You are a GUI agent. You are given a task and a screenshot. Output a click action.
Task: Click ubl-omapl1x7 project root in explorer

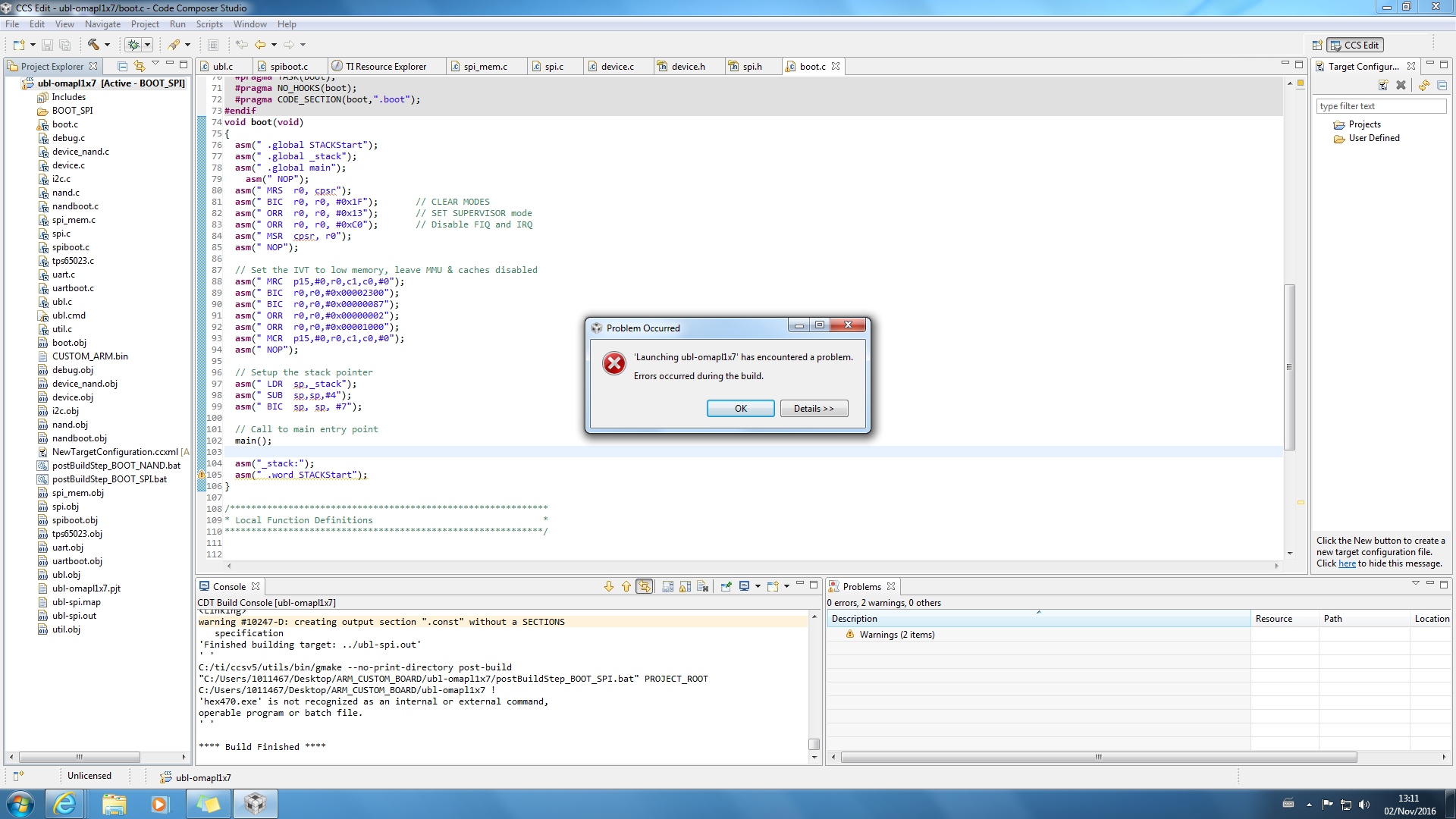coord(111,83)
